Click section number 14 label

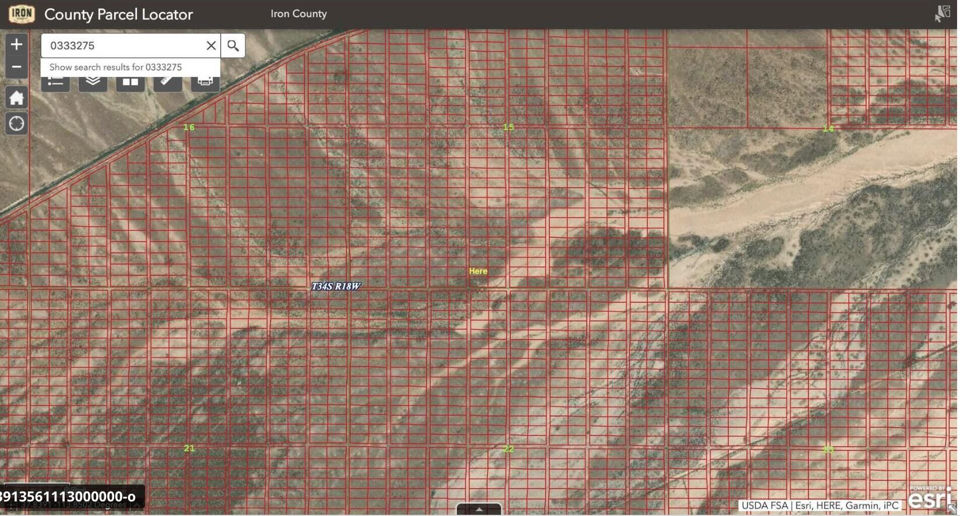(828, 129)
